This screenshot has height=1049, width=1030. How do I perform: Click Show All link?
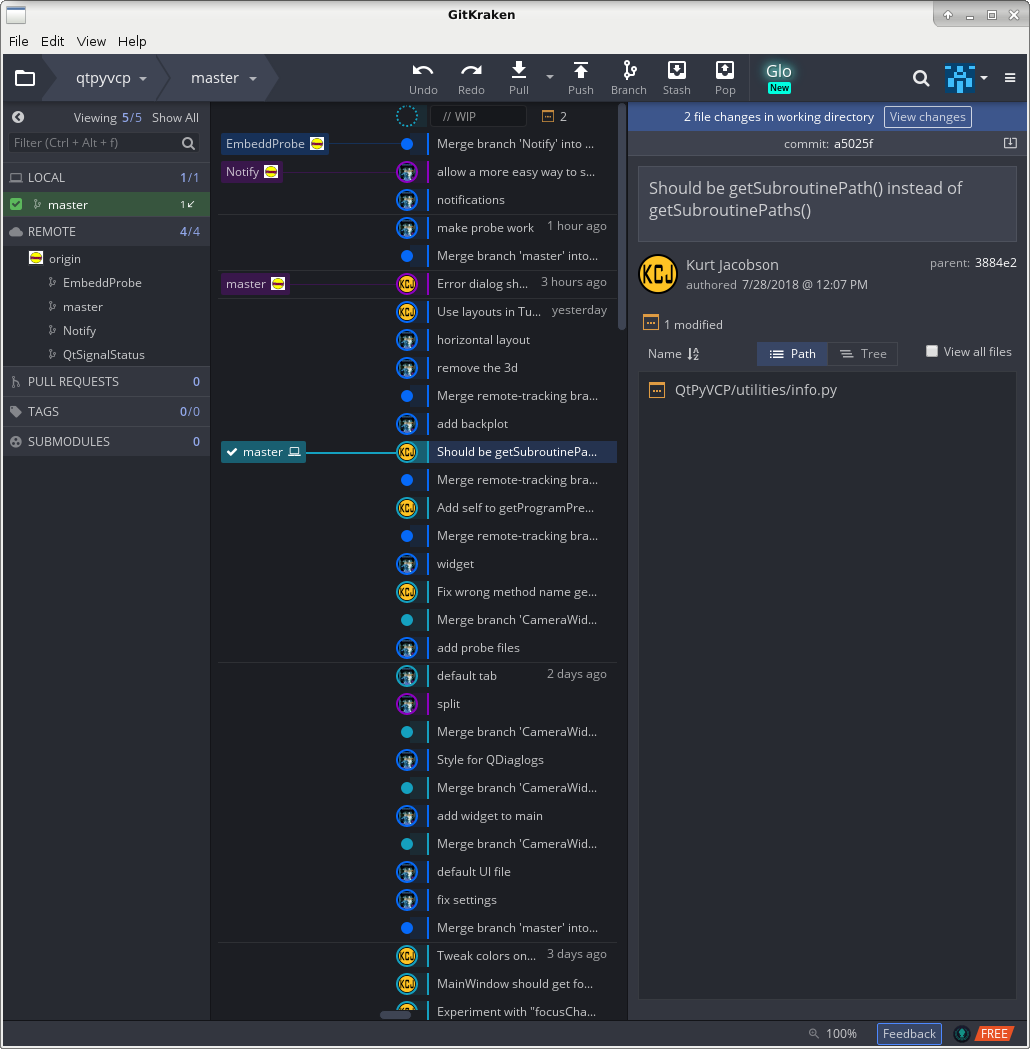coord(175,118)
